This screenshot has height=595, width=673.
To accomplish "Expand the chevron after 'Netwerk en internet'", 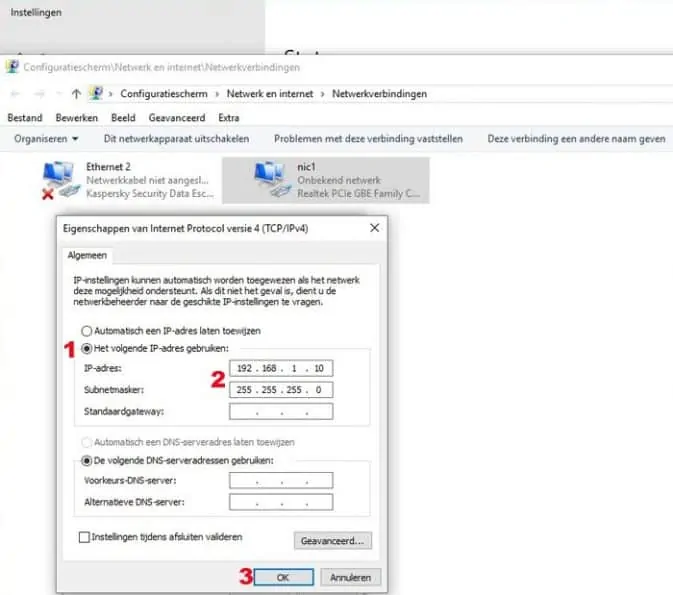I will pos(322,94).
